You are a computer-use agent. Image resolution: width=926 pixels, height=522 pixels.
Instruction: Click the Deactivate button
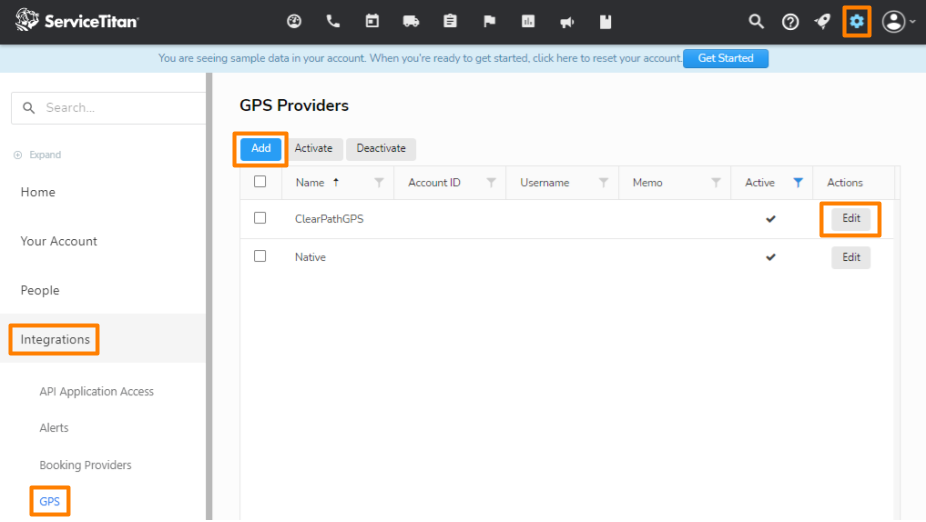point(381,149)
